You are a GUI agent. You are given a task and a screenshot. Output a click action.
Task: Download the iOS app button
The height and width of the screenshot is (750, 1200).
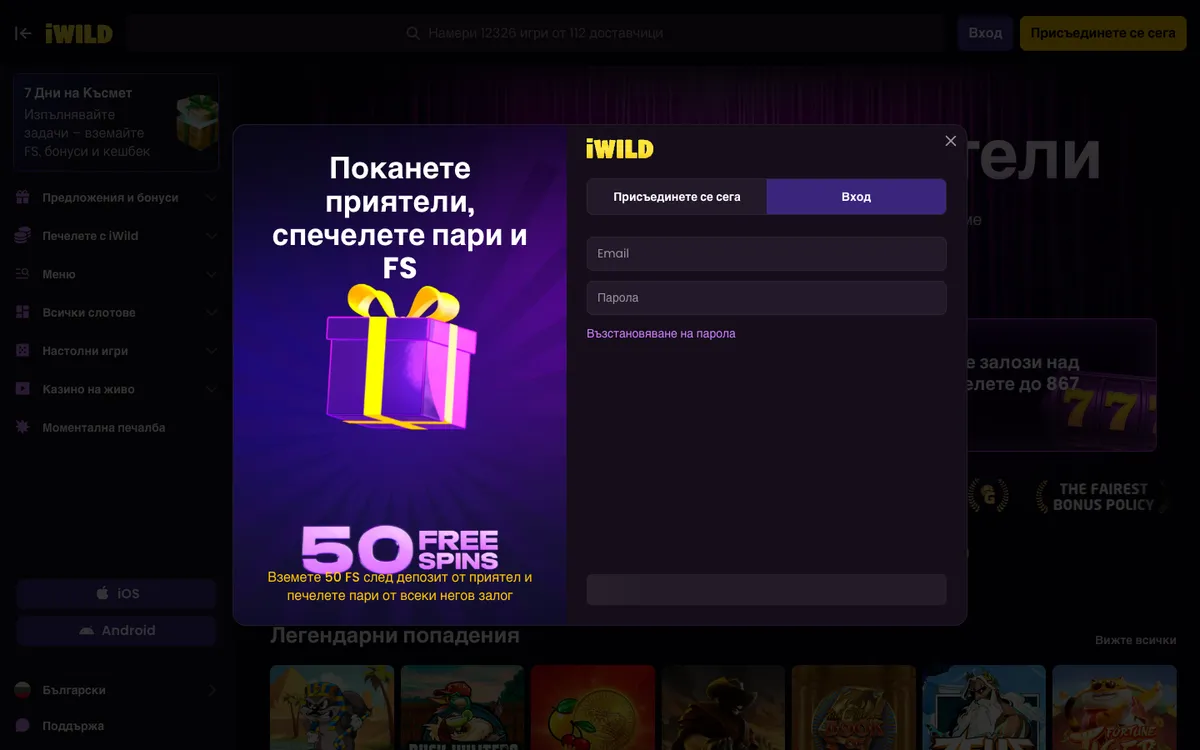116,593
